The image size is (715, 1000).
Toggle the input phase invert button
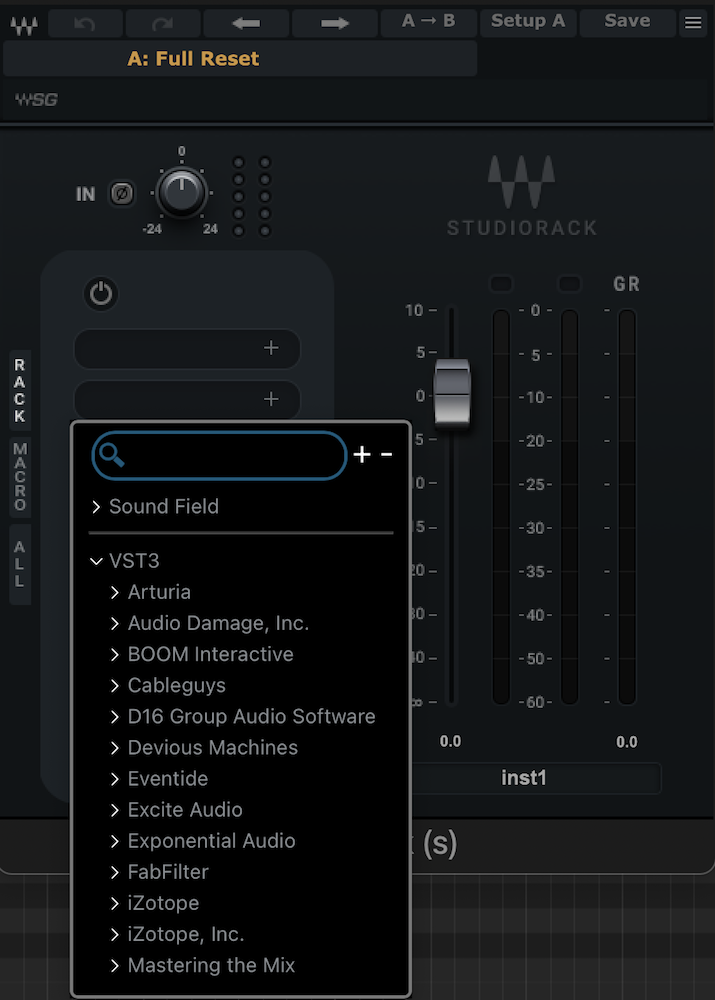(x=122, y=193)
